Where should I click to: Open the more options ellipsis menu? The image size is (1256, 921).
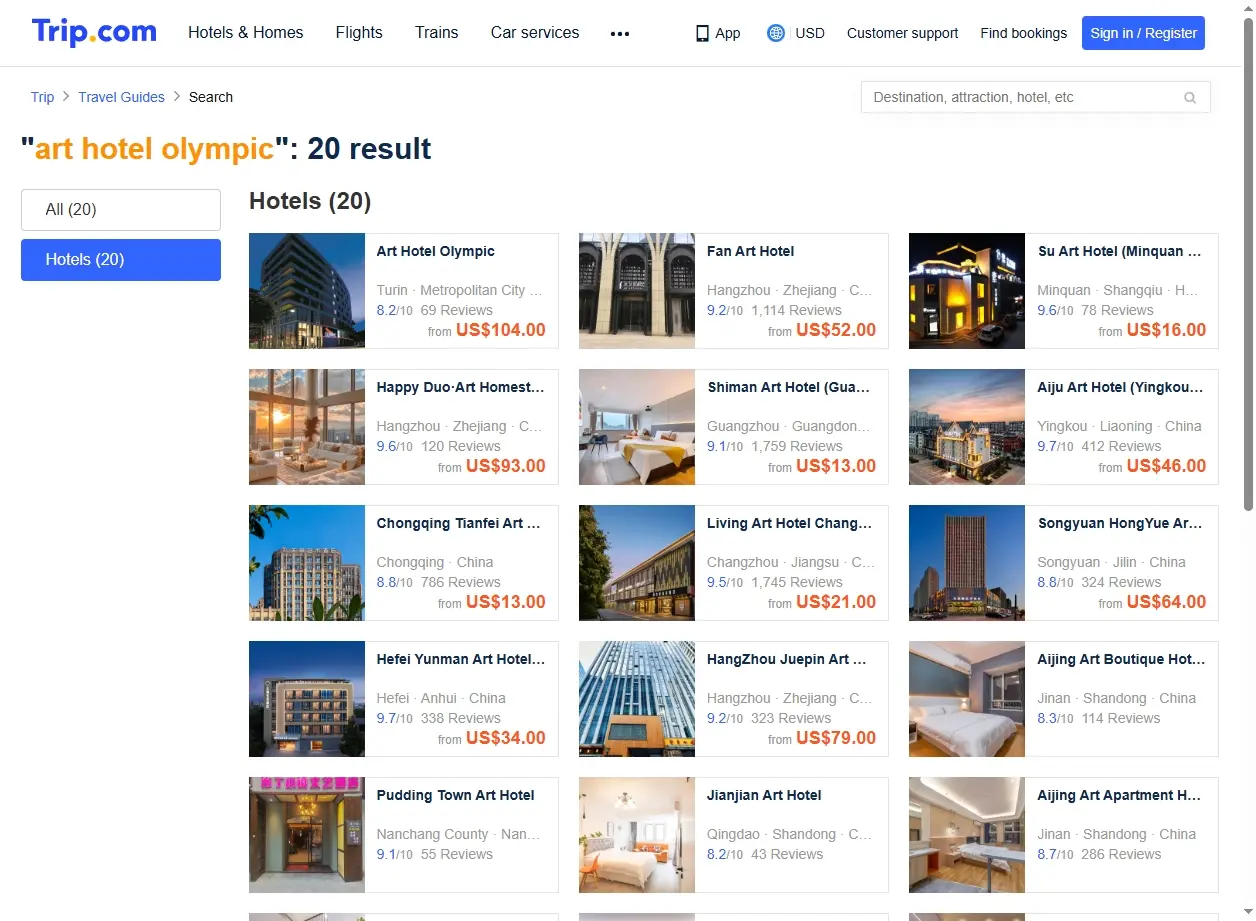[x=620, y=33]
